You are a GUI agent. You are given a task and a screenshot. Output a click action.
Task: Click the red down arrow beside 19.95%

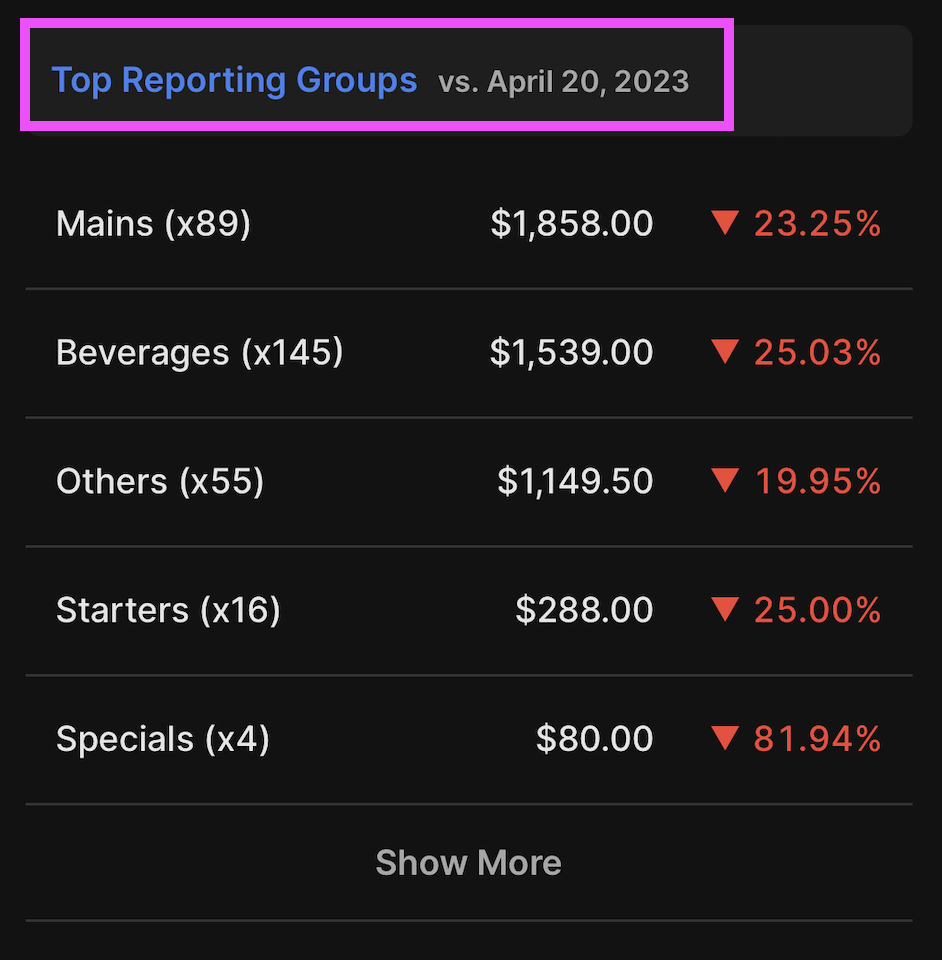[x=725, y=481]
